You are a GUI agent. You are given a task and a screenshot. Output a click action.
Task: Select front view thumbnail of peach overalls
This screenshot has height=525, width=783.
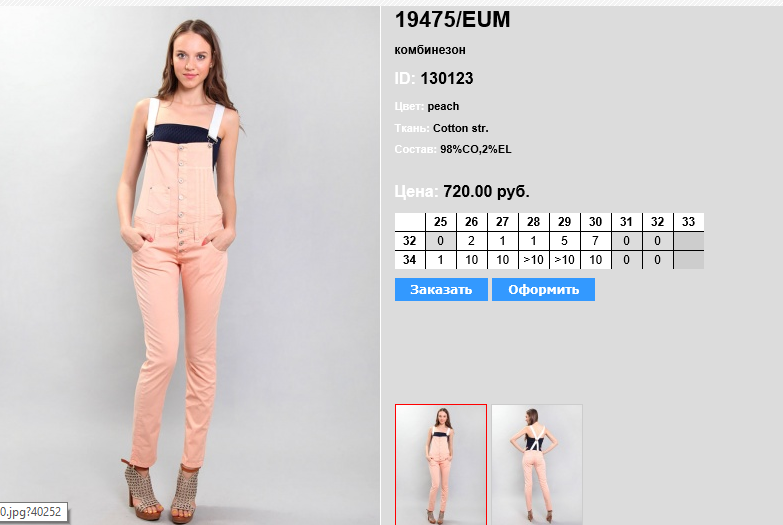441,465
